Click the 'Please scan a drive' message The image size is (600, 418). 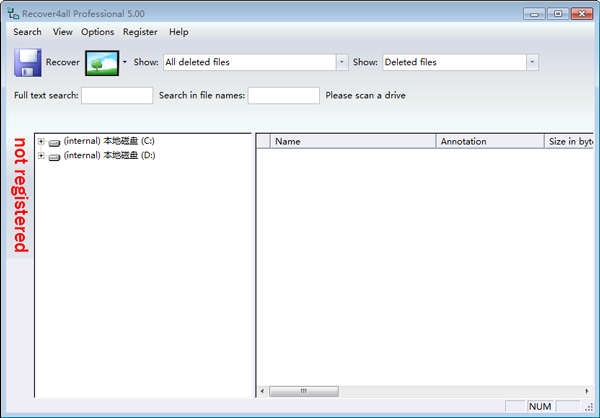coord(365,95)
